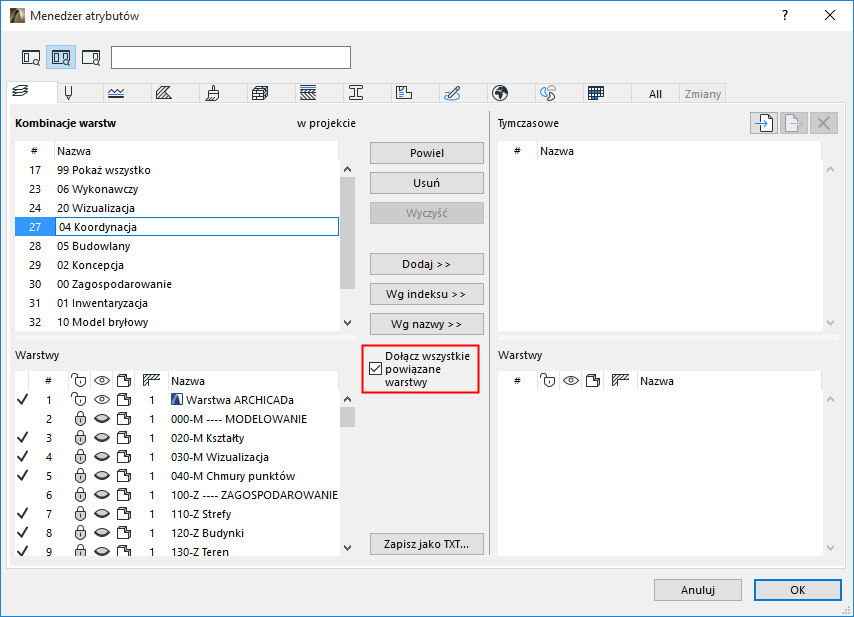Open the Zone Categories tab icon
Image resolution: width=854 pixels, height=617 pixels.
coord(404,93)
